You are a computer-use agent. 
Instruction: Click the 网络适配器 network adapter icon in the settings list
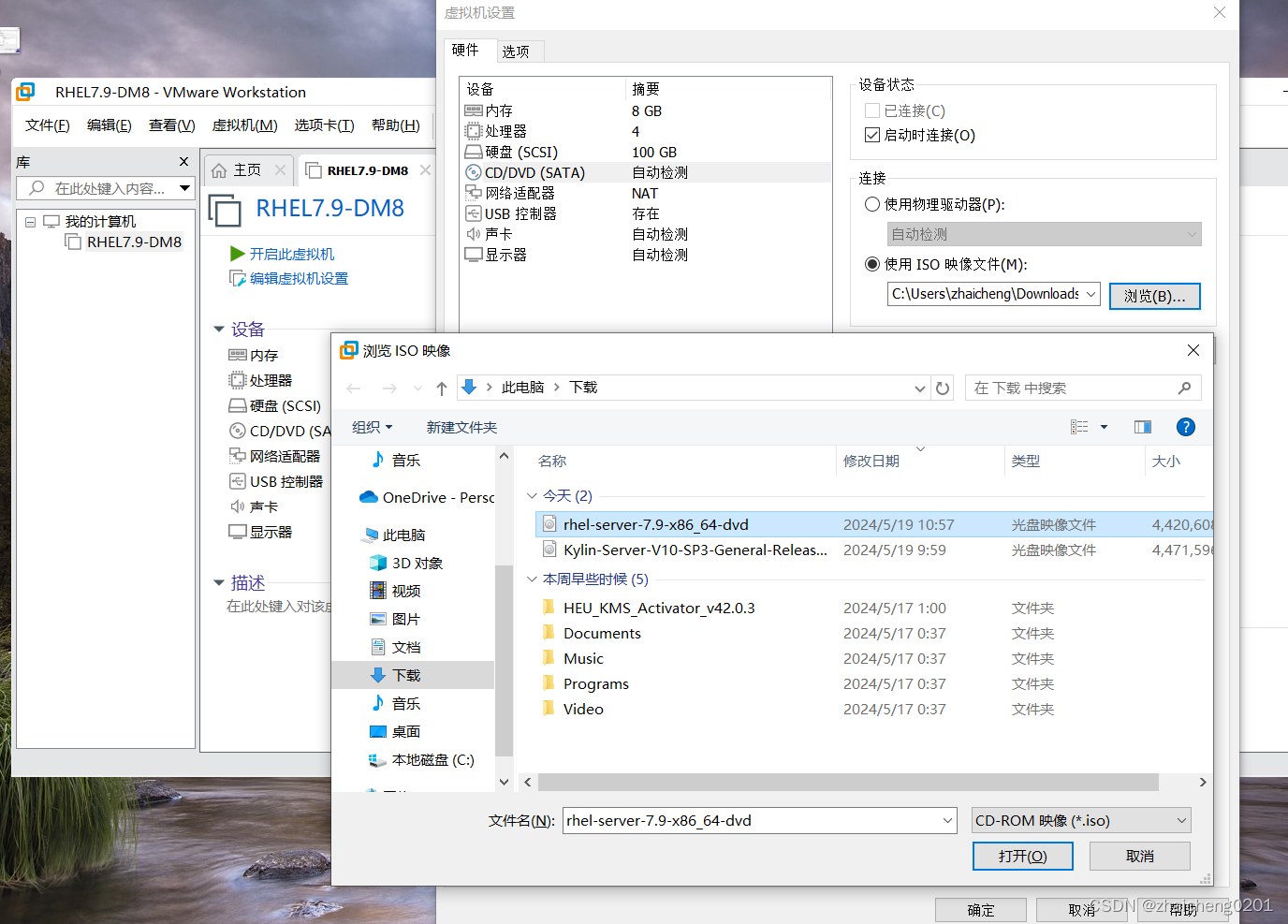click(x=474, y=193)
